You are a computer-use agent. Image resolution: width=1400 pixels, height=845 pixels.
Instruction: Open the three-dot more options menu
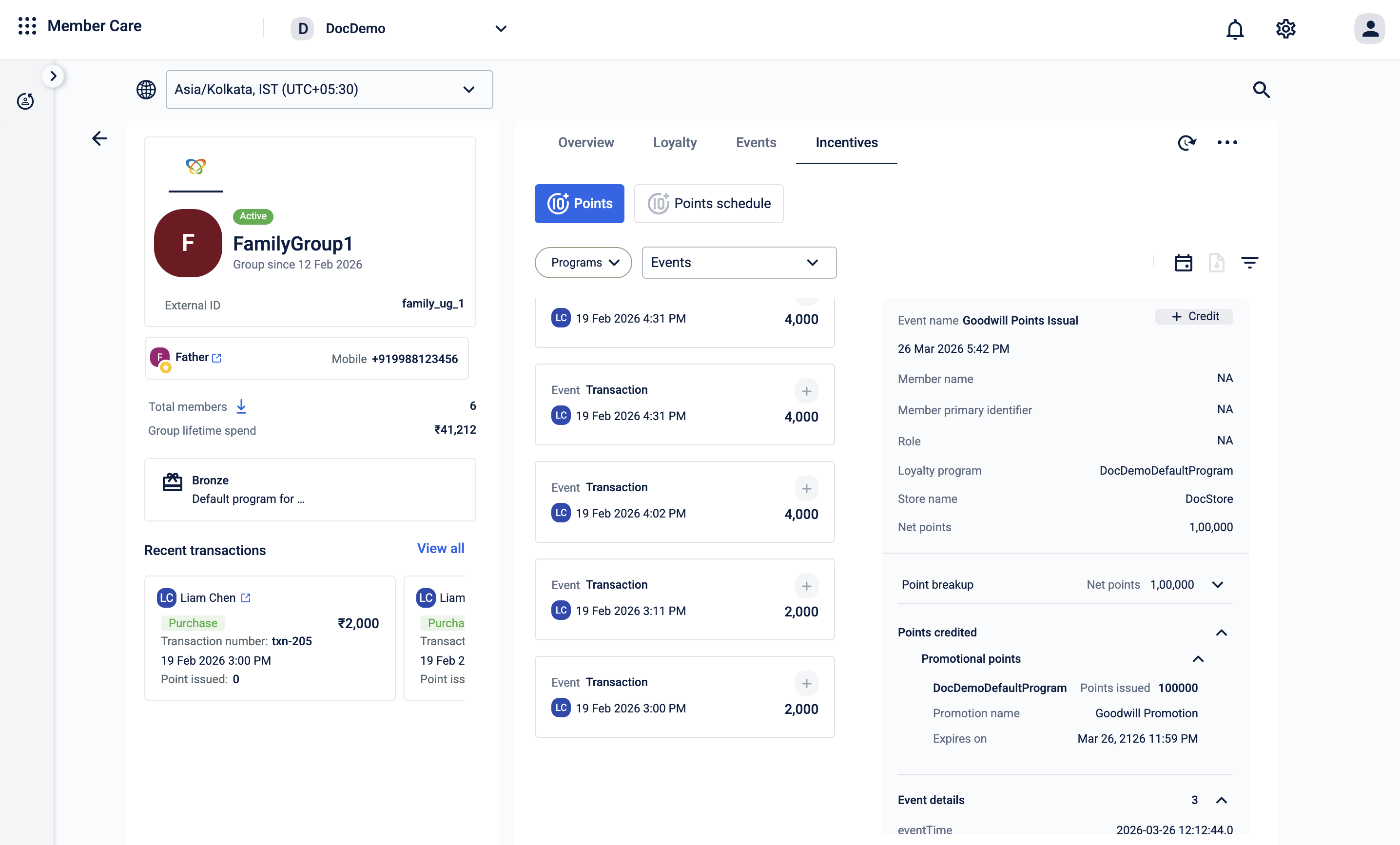tap(1226, 142)
